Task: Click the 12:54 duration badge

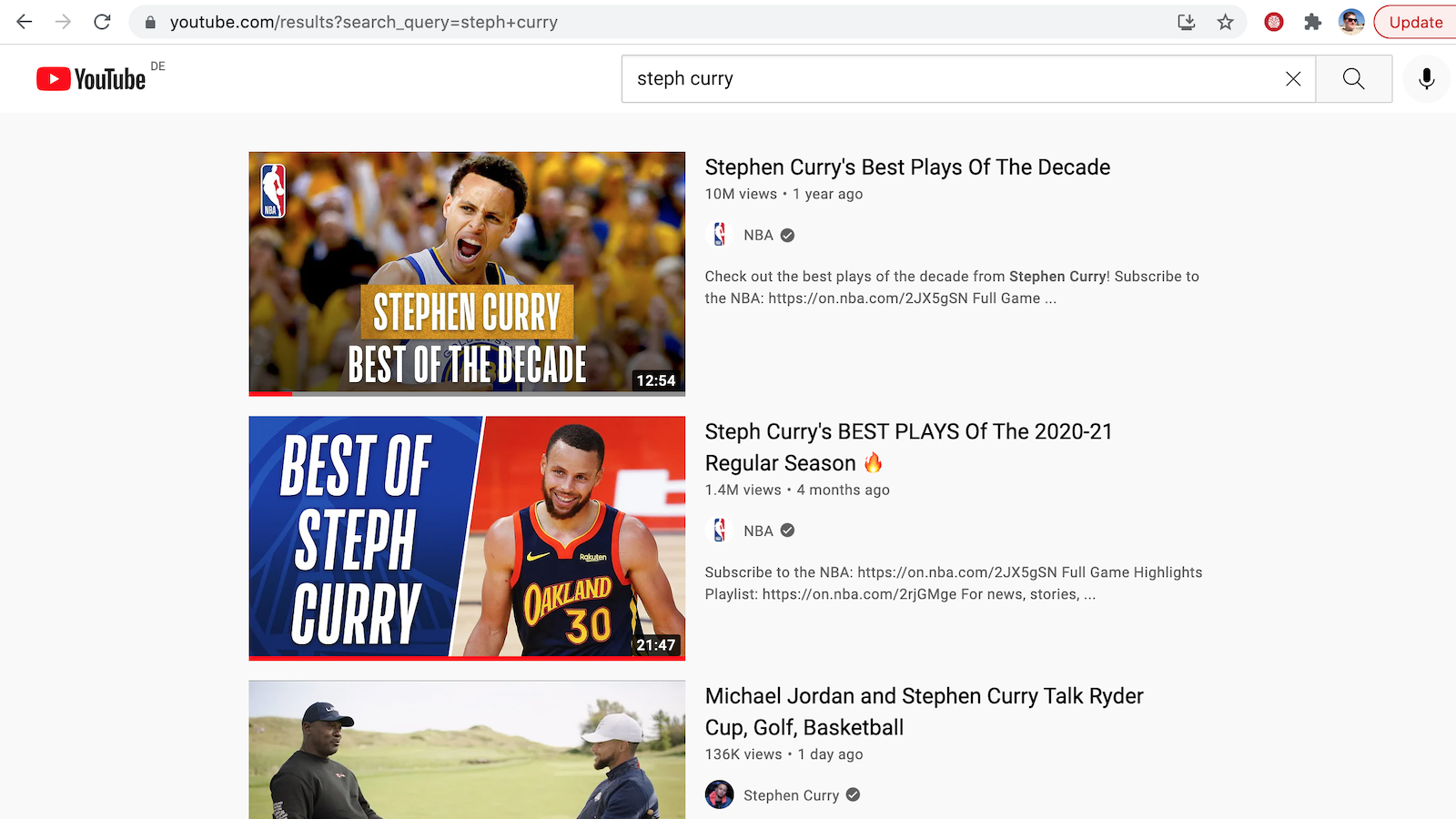Action: point(655,380)
